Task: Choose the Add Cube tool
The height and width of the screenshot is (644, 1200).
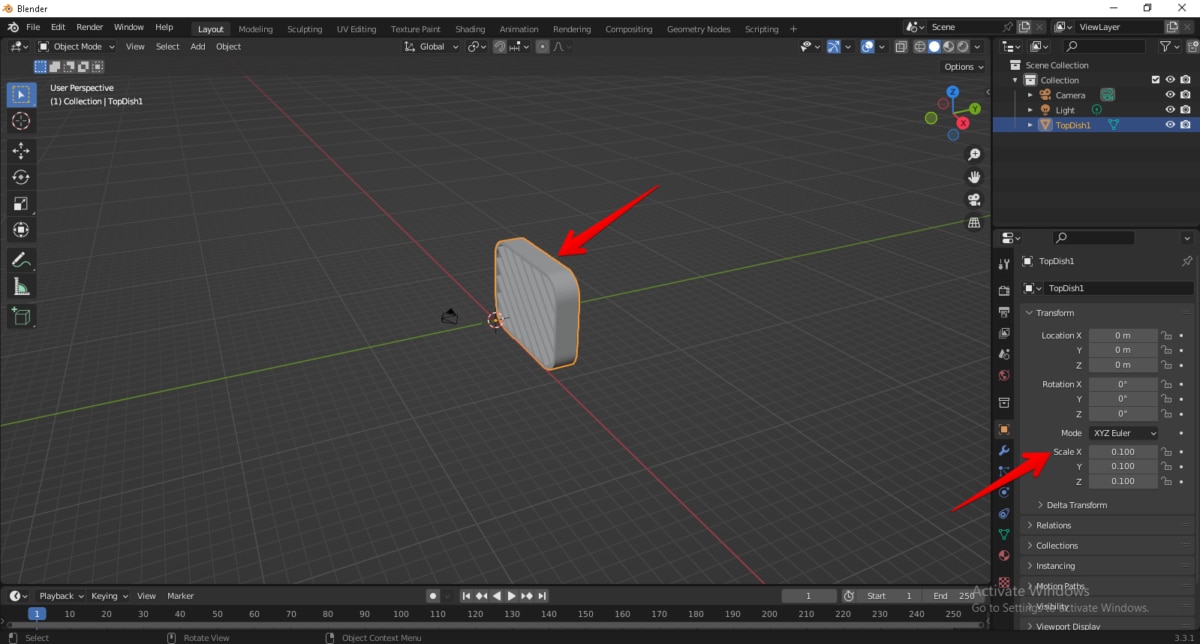Action: [21, 317]
